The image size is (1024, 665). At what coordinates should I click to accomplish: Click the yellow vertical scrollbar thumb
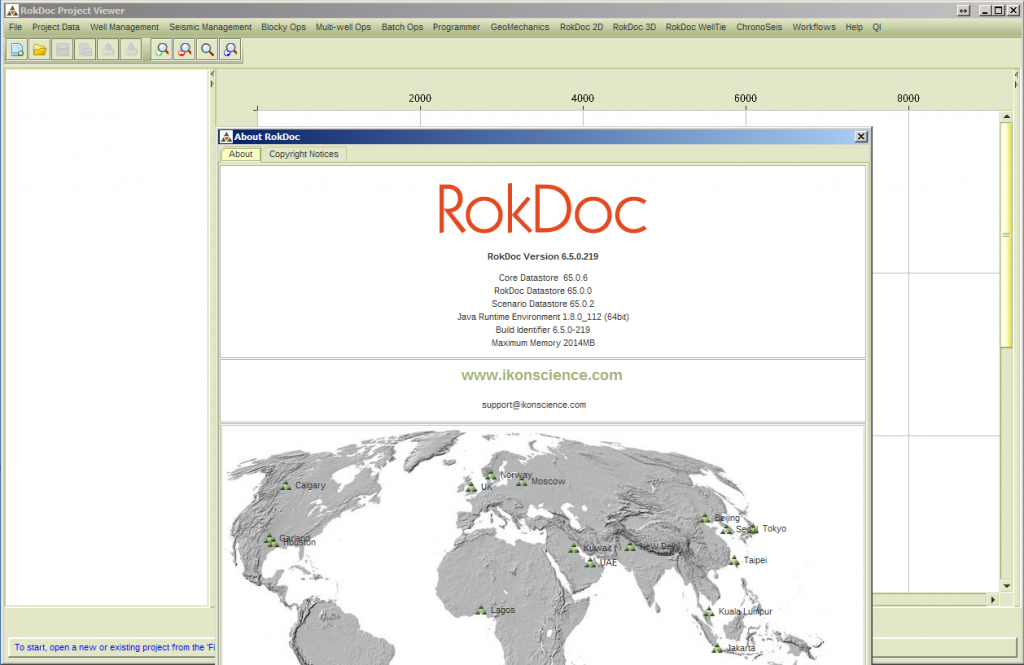(1006, 235)
